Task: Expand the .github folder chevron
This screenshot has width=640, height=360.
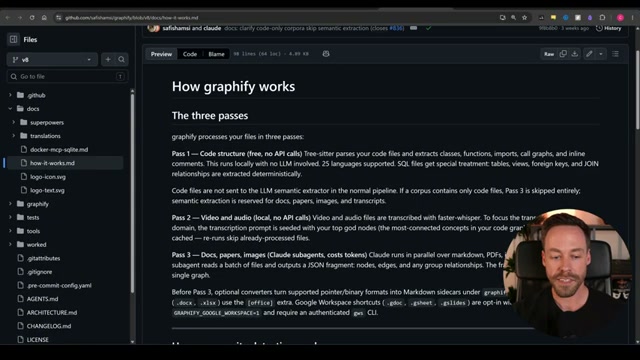Action: 10,95
